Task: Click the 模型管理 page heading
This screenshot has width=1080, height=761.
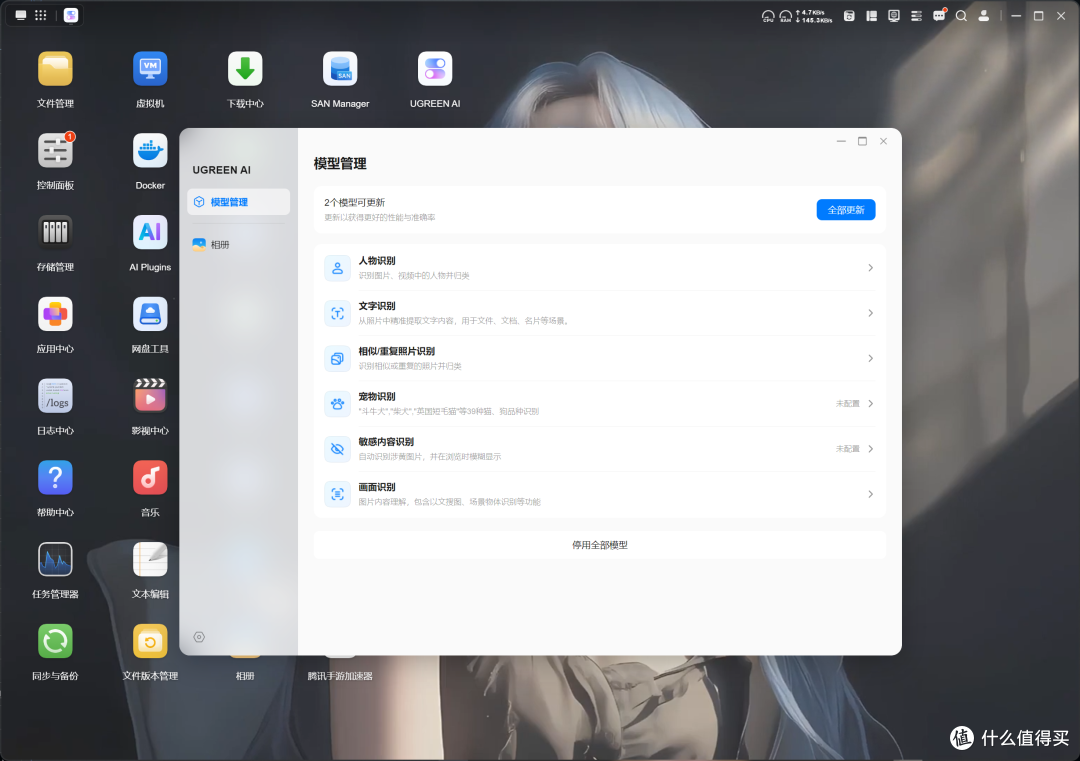Action: coord(340,164)
